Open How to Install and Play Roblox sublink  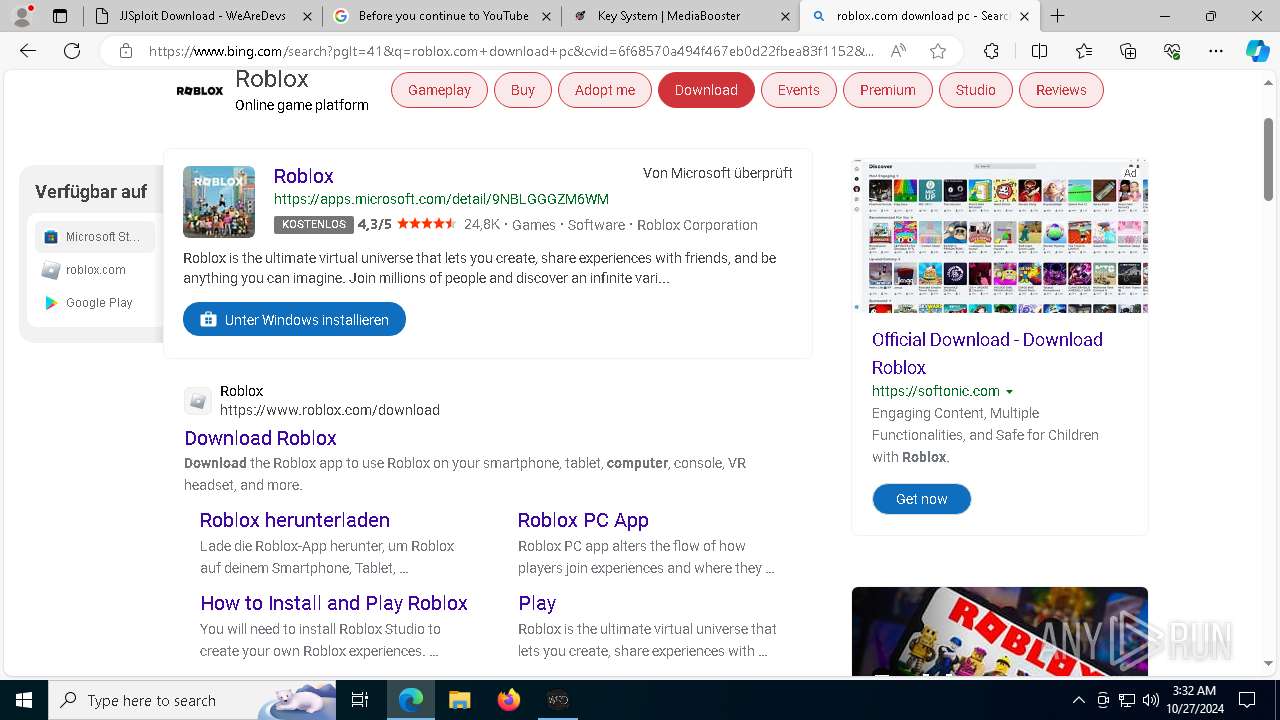click(x=334, y=603)
